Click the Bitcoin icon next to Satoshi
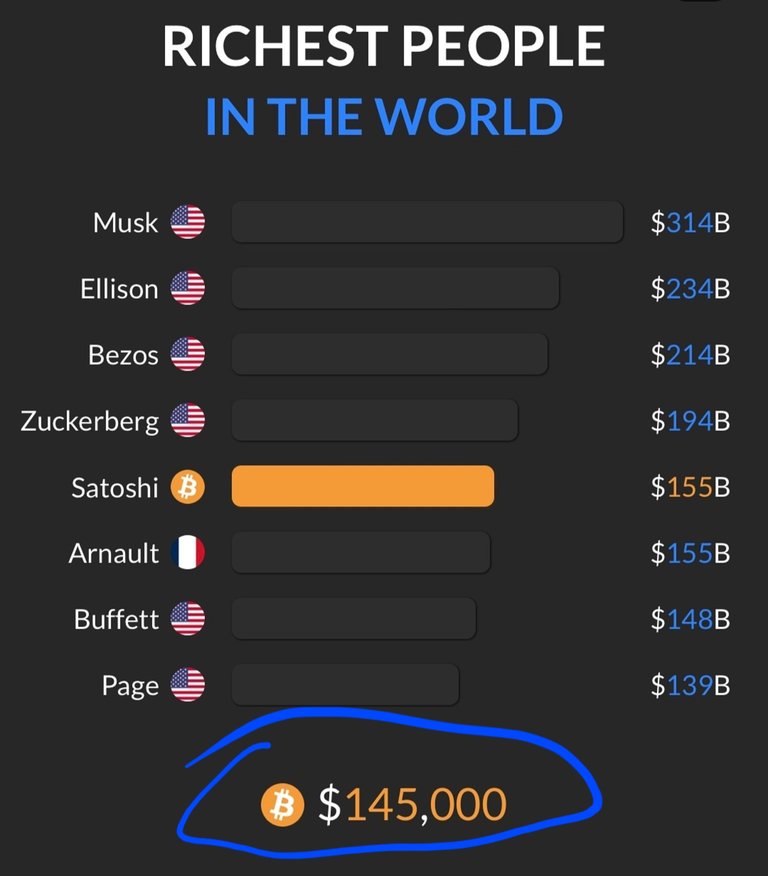Viewport: 768px width, 876px height. (188, 487)
